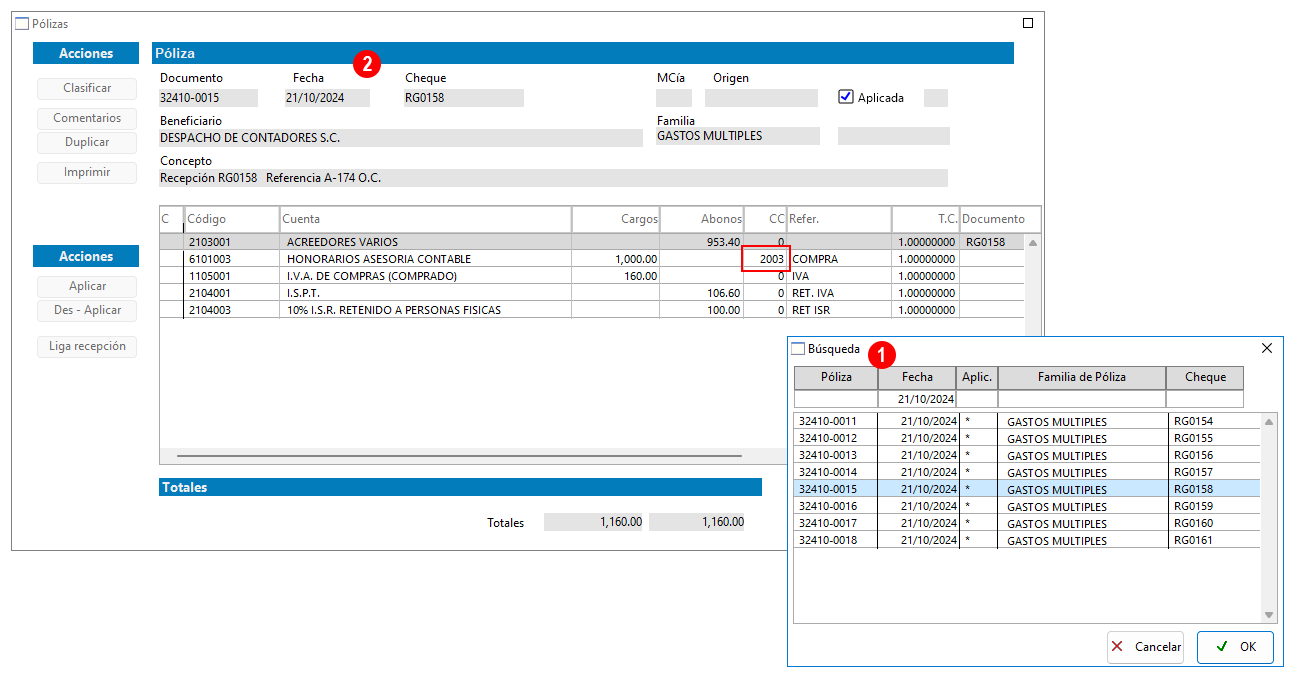Select the 10% I.S.R. RETENIDO row
The image size is (1298, 679).
pos(592,310)
